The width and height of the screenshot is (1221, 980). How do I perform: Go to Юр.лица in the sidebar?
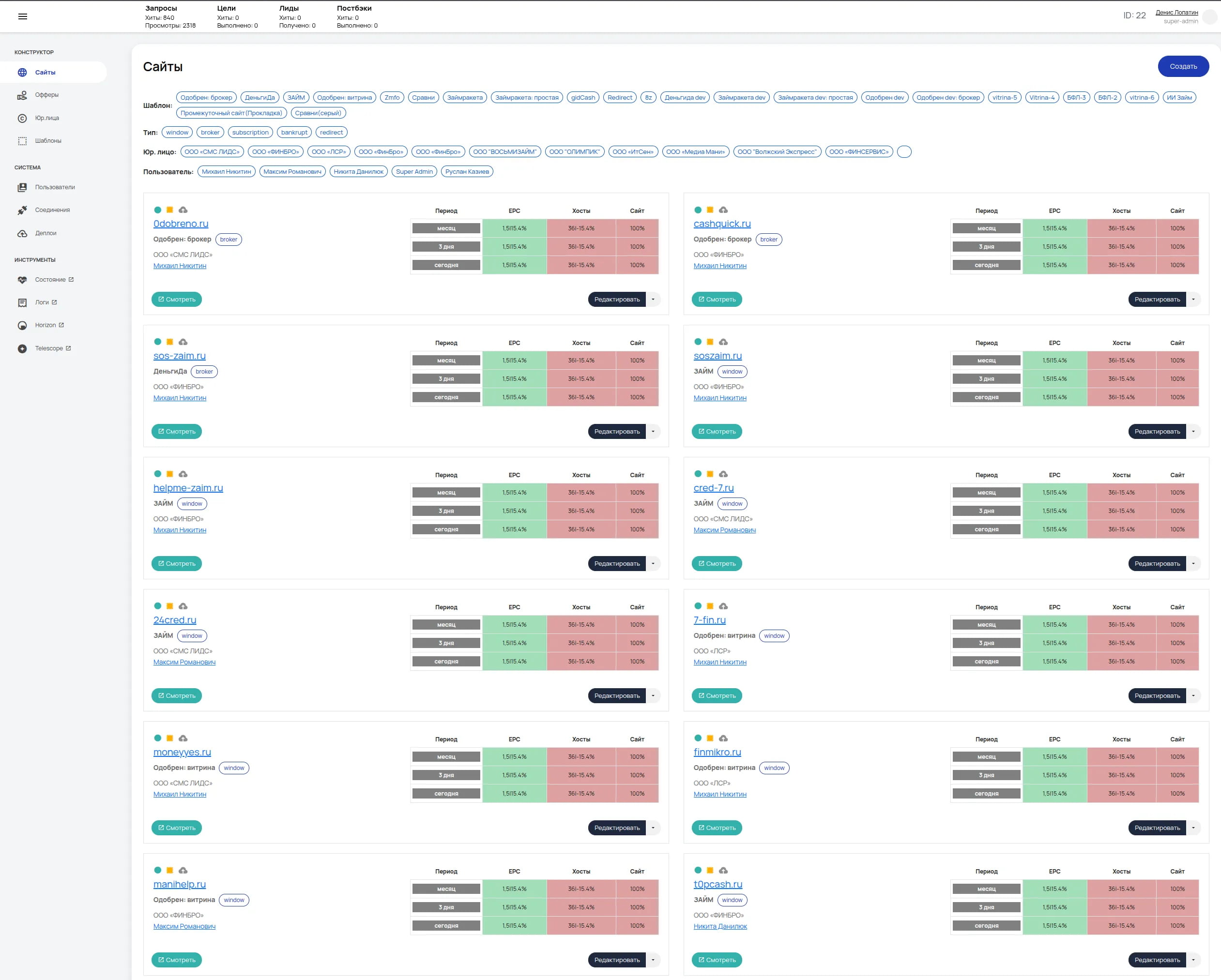(x=46, y=118)
